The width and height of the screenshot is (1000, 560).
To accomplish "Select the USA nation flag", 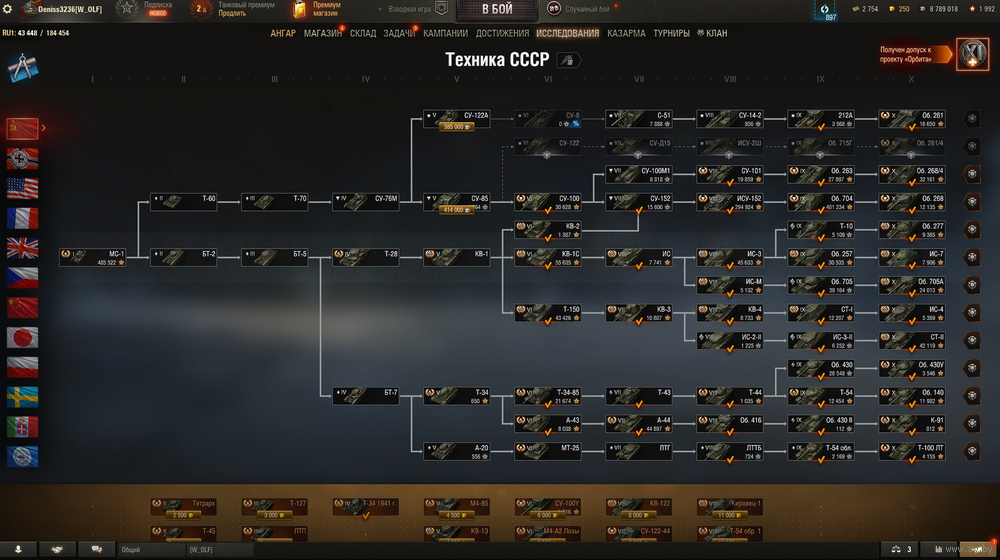I will click(x=22, y=188).
